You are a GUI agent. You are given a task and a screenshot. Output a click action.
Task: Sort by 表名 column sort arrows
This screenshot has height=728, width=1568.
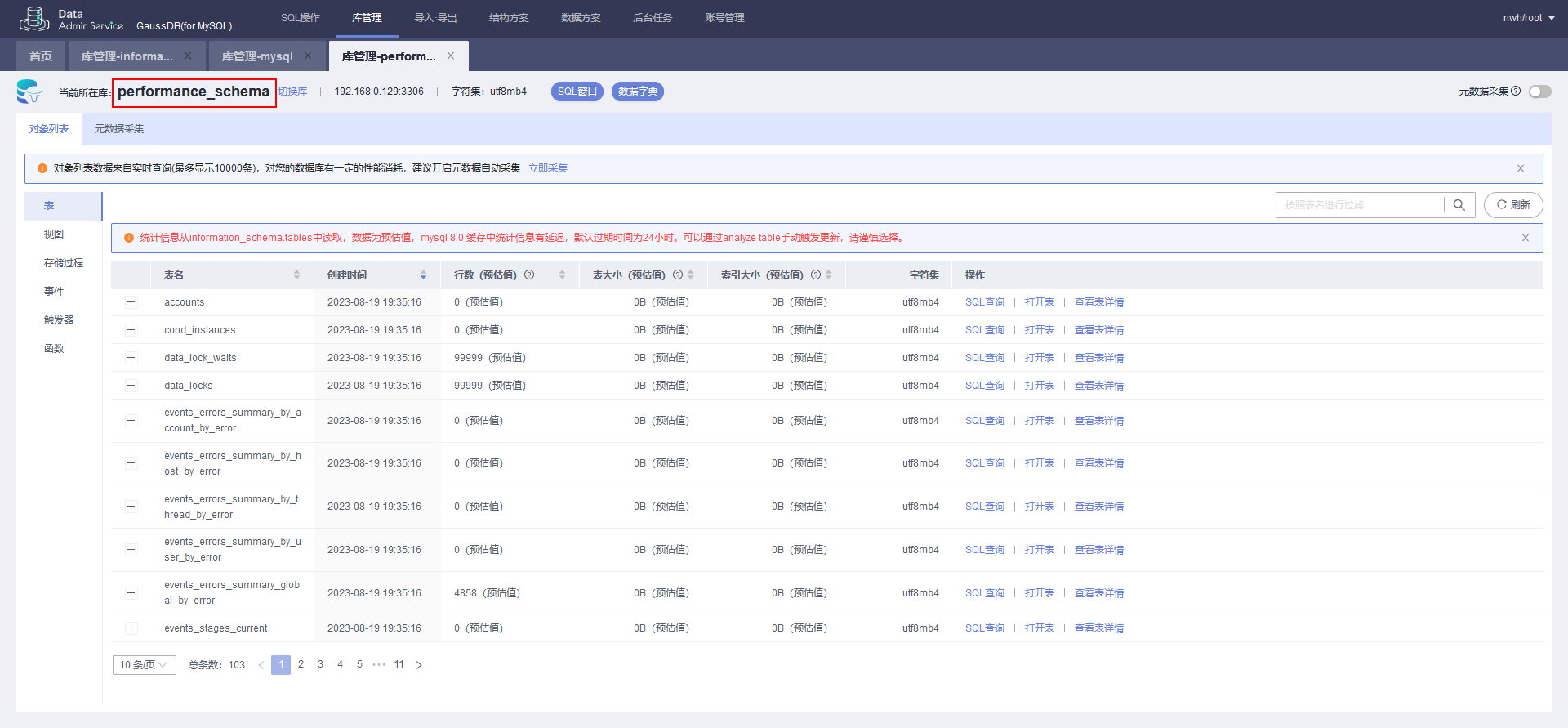[296, 275]
